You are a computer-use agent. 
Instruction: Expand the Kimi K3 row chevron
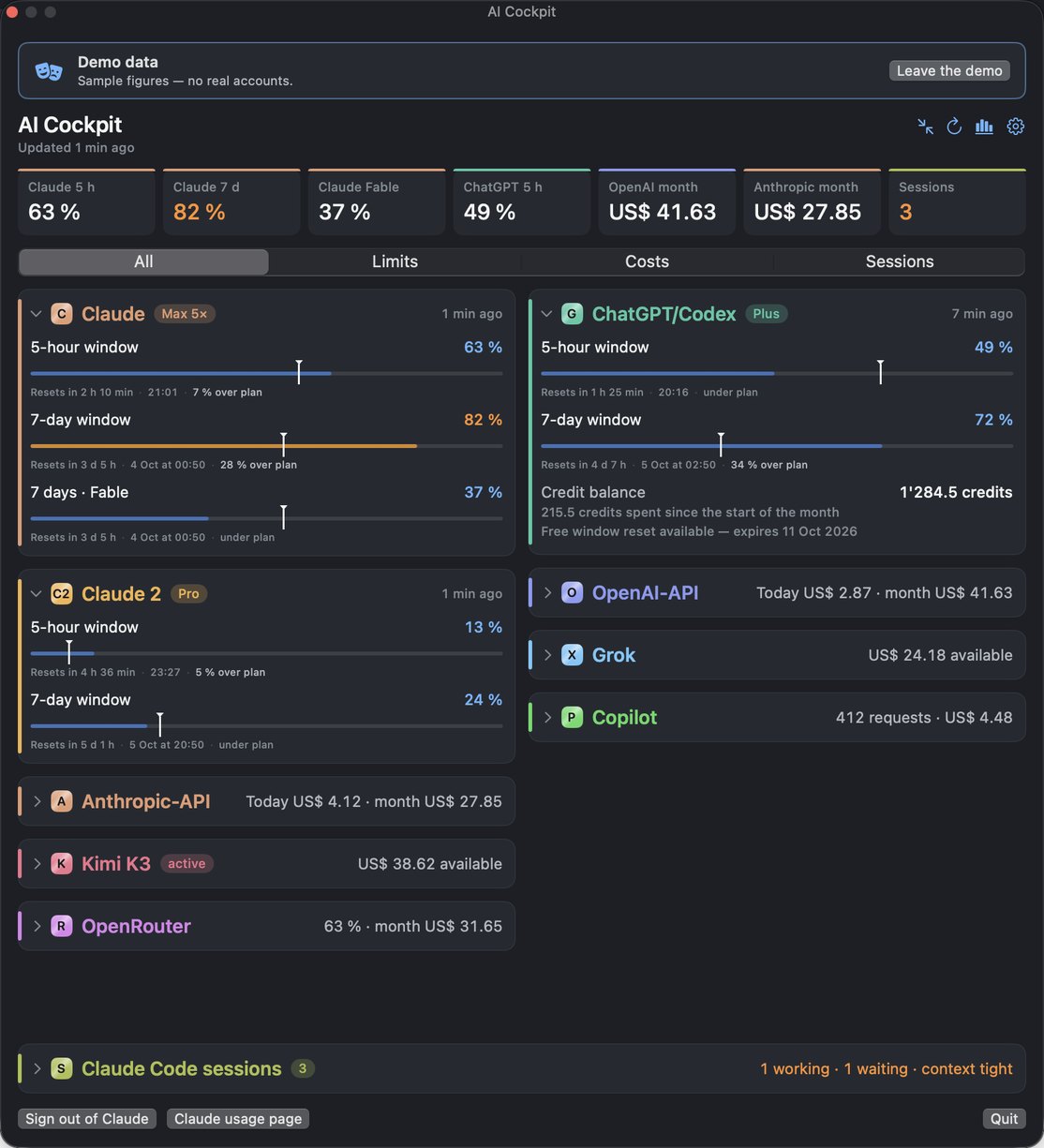click(x=37, y=864)
